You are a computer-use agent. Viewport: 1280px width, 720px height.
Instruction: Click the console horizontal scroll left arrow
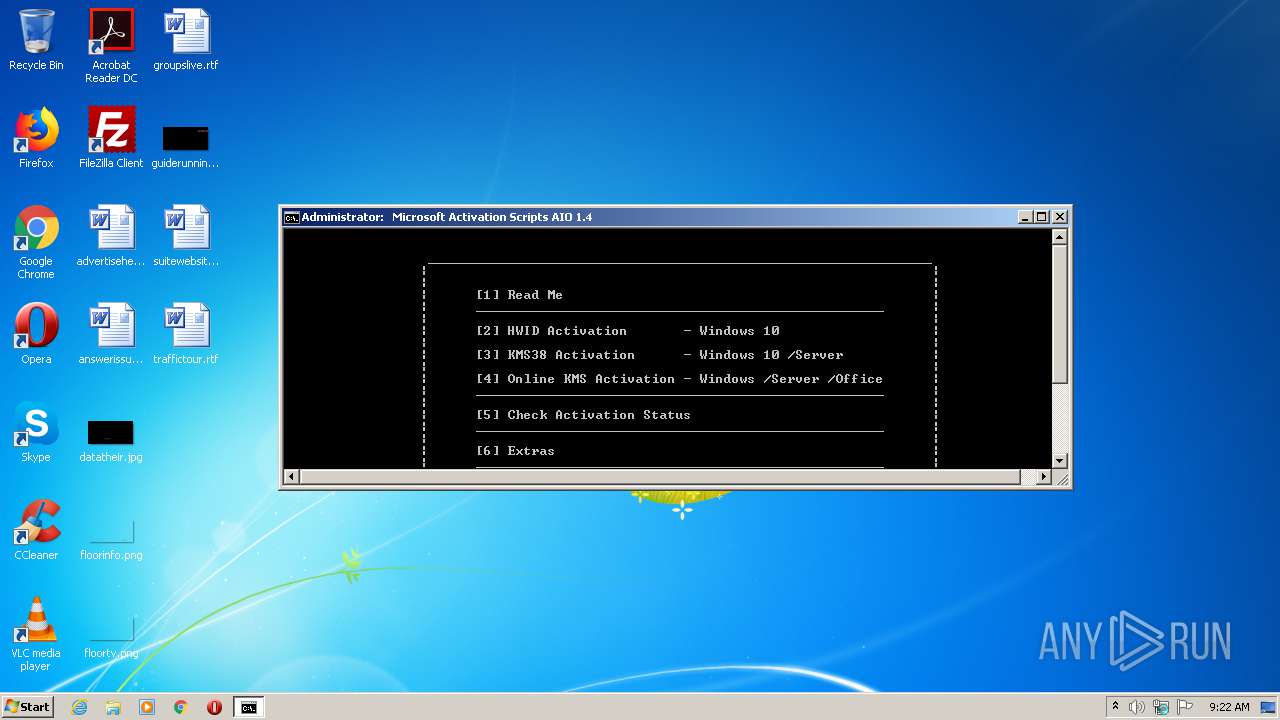pyautogui.click(x=292, y=477)
